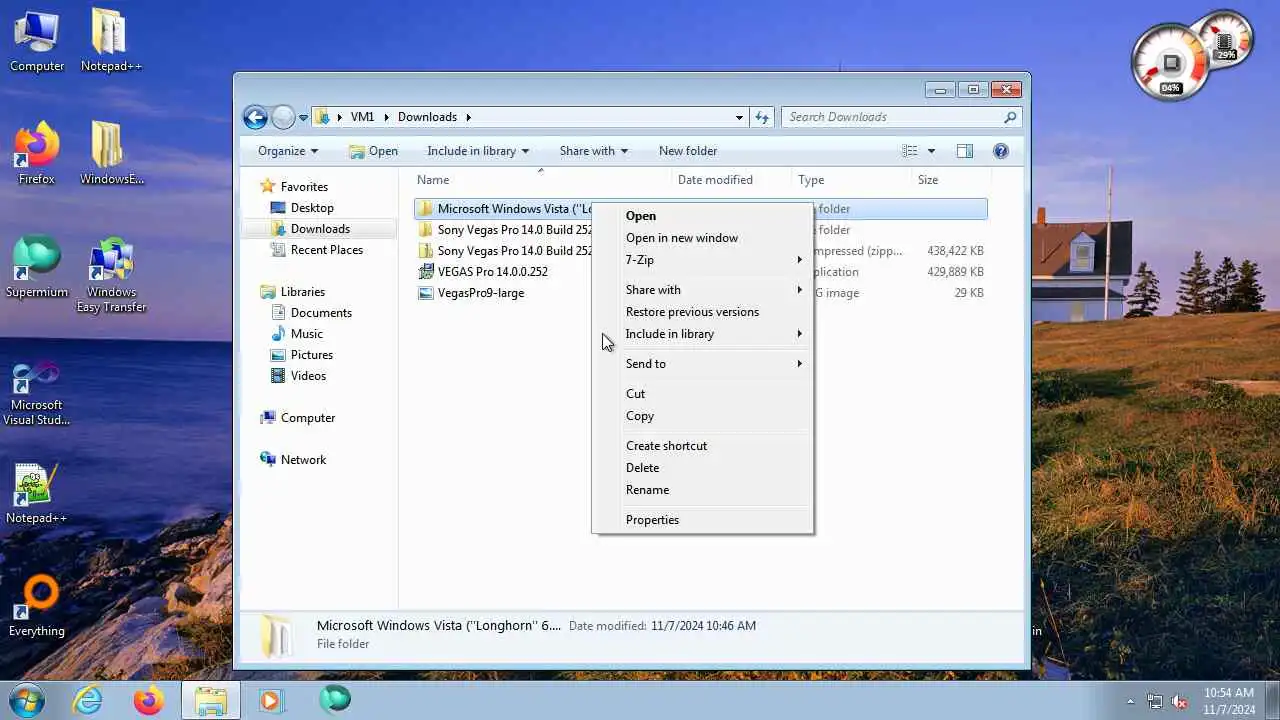The width and height of the screenshot is (1280, 720).
Task: Open Include in library toolbar dropdown
Action: (478, 151)
